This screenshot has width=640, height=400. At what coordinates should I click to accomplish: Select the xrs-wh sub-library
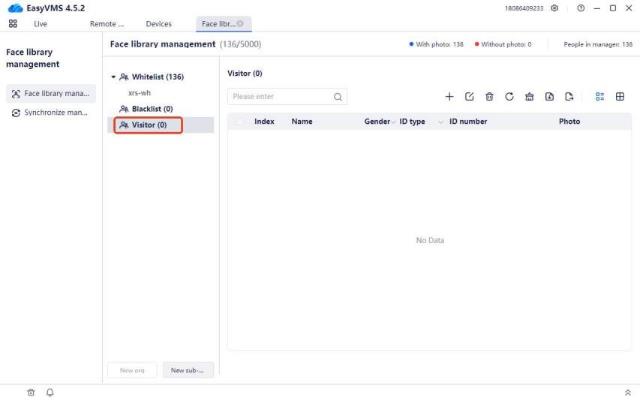(x=139, y=92)
